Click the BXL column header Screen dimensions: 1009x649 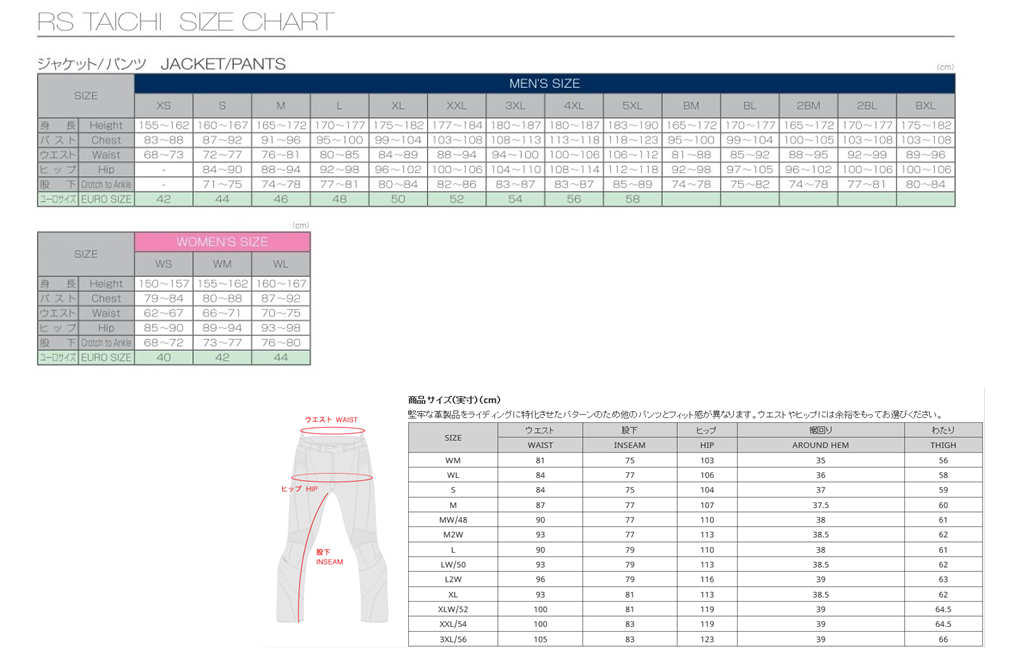(925, 105)
